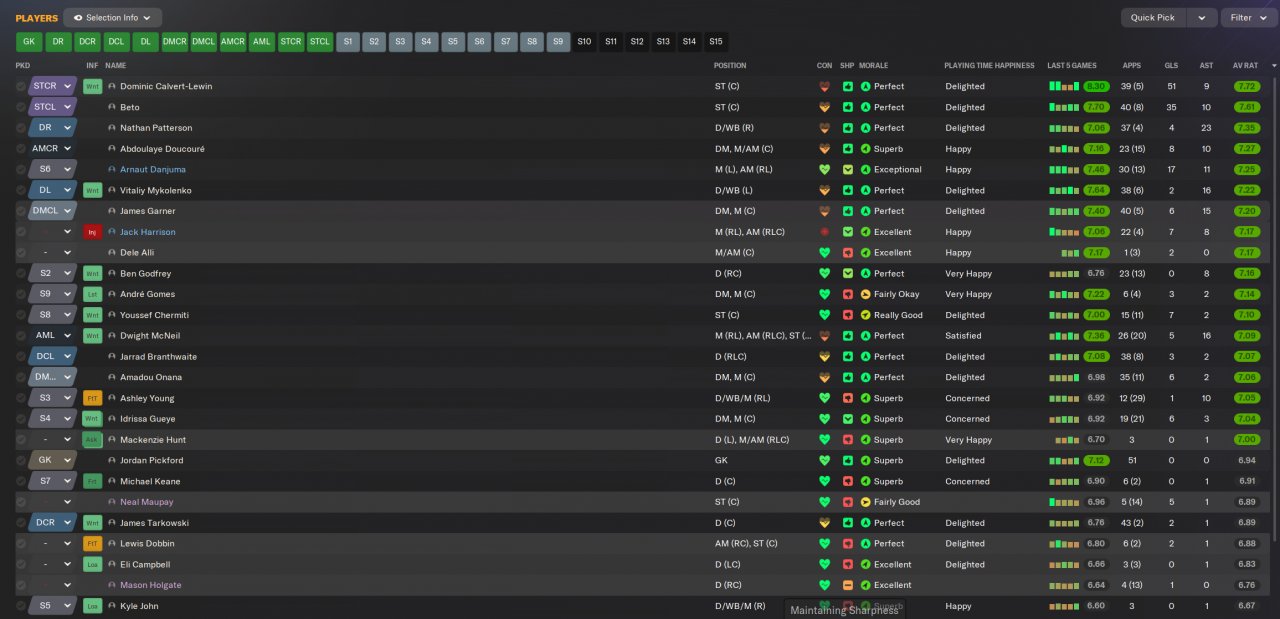
Task: Click the condition heart icon for Arnaut Danjuma
Action: (825, 169)
